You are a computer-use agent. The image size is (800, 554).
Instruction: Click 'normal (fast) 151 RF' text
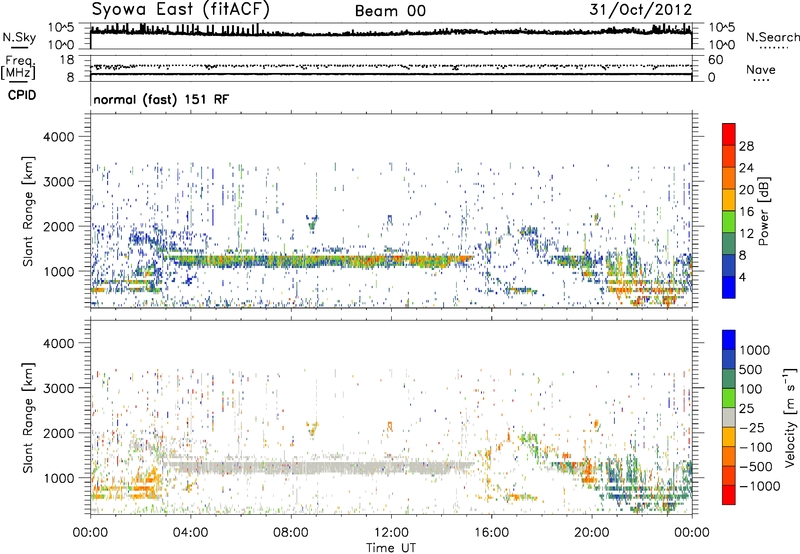pos(161,99)
